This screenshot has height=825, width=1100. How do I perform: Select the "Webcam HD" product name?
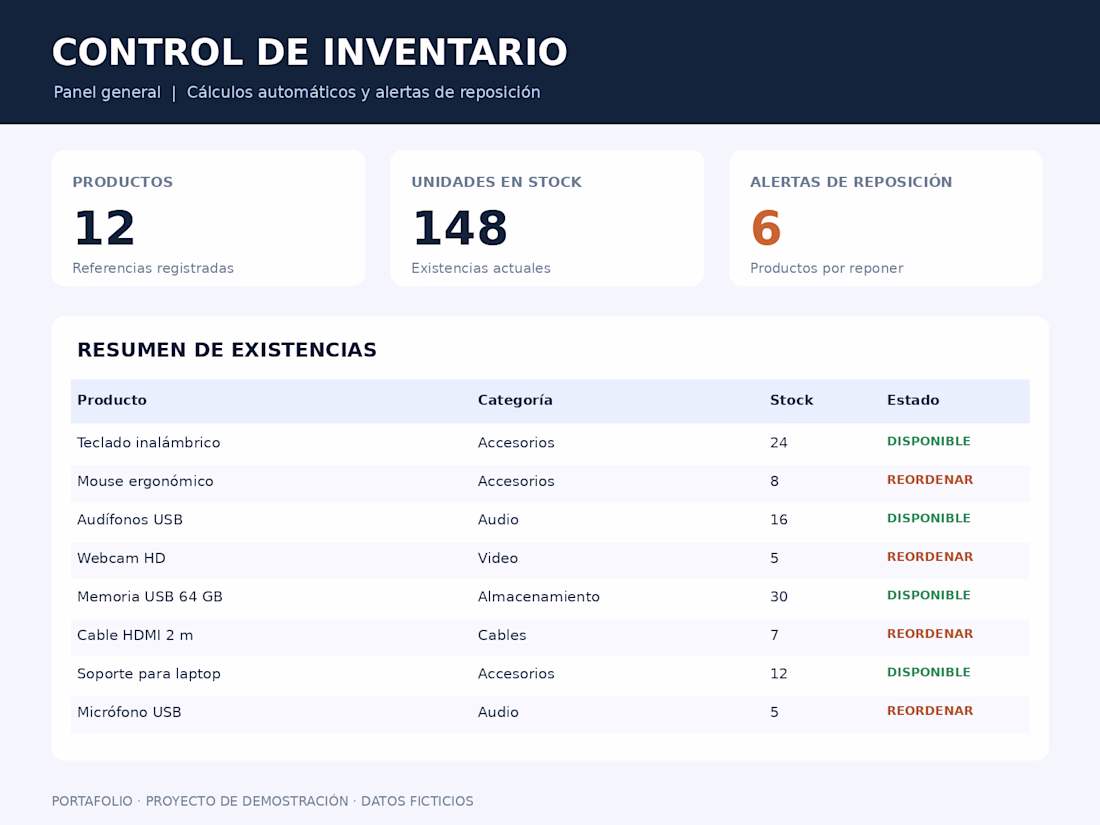coord(121,558)
